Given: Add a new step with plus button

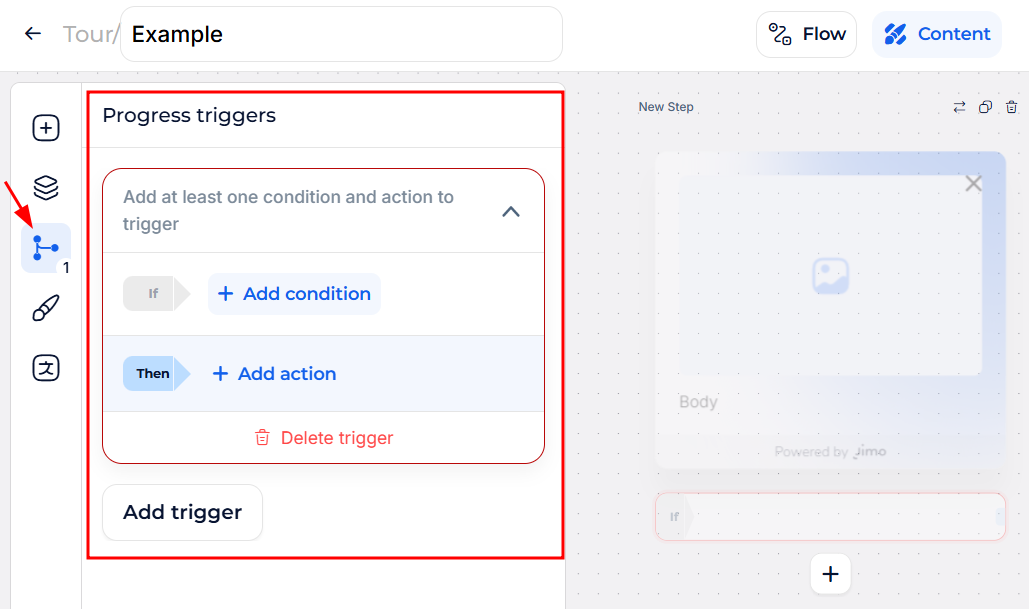Looking at the screenshot, I should click(x=830, y=574).
